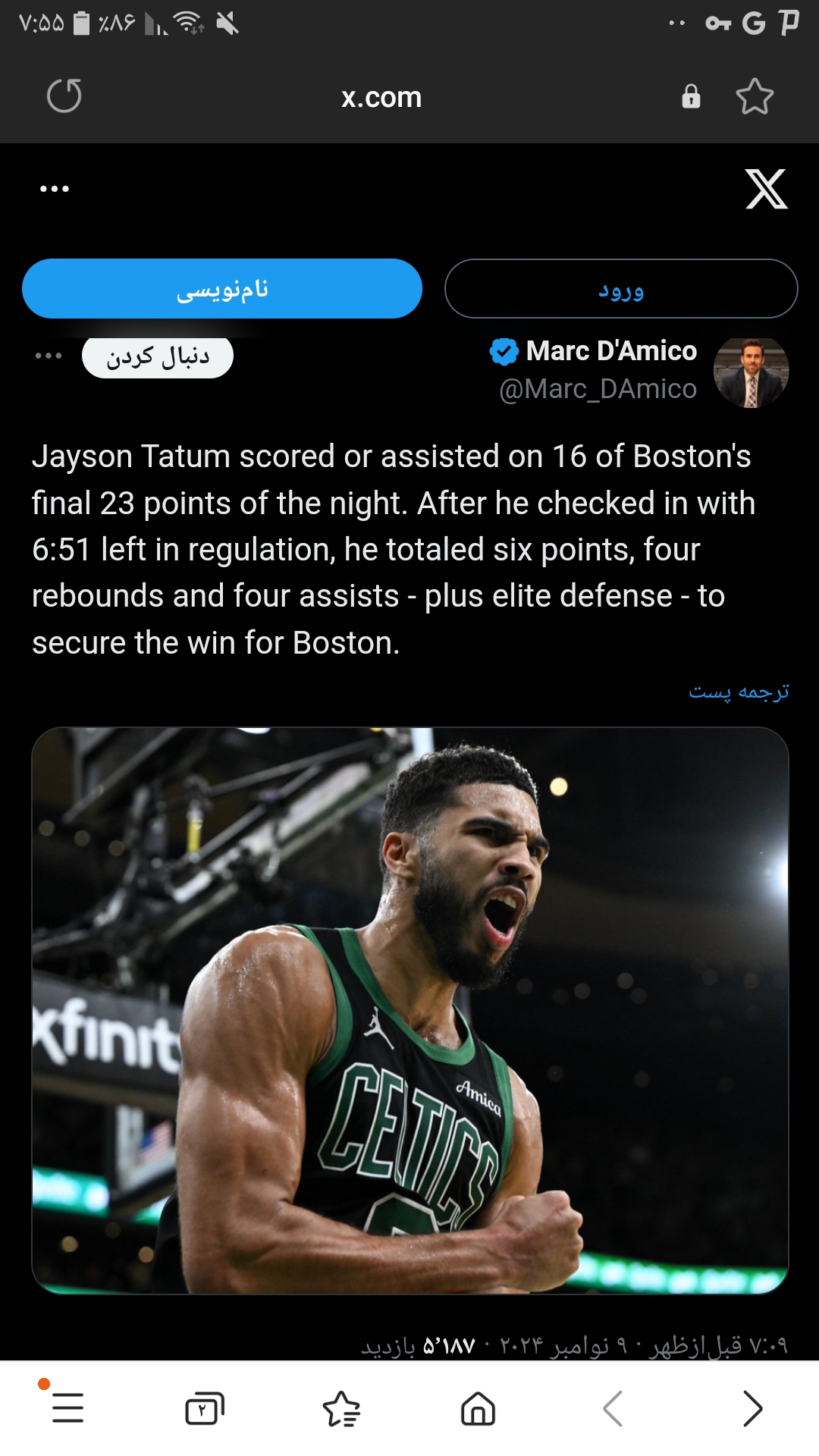Tap the lock site security icon

pyautogui.click(x=691, y=96)
